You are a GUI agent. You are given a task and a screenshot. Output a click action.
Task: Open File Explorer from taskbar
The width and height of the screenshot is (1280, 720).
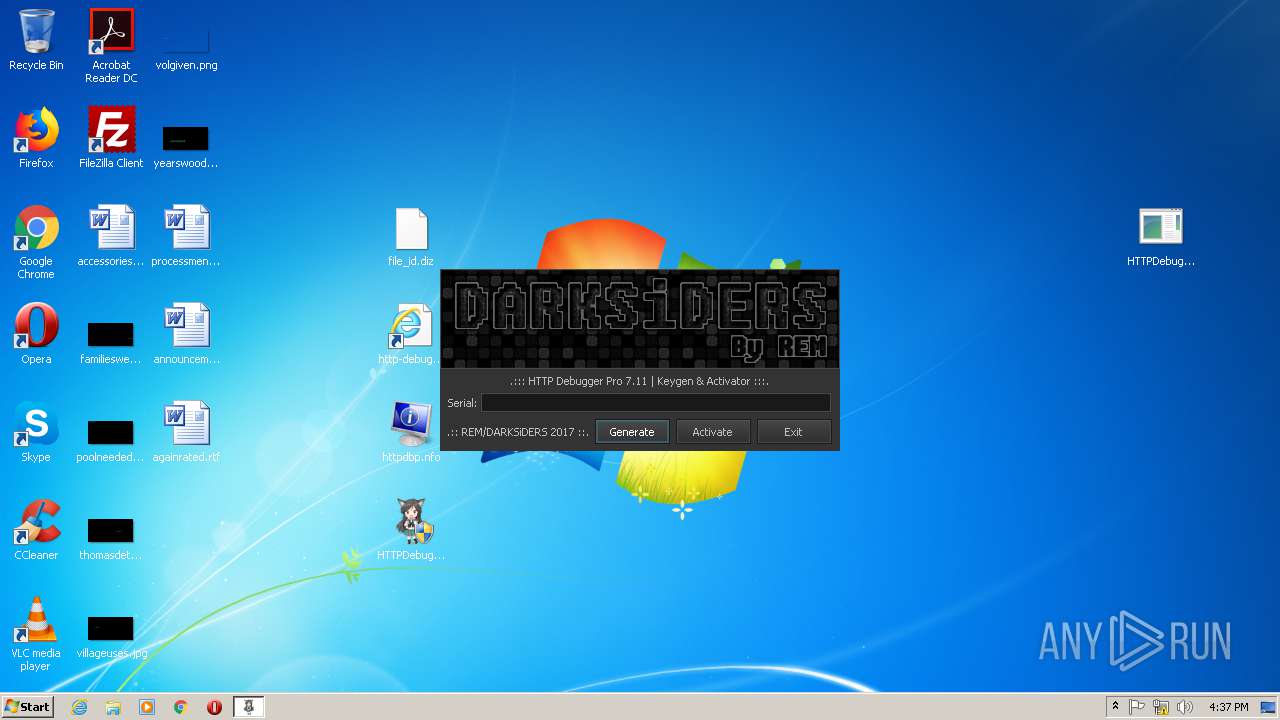click(113, 707)
